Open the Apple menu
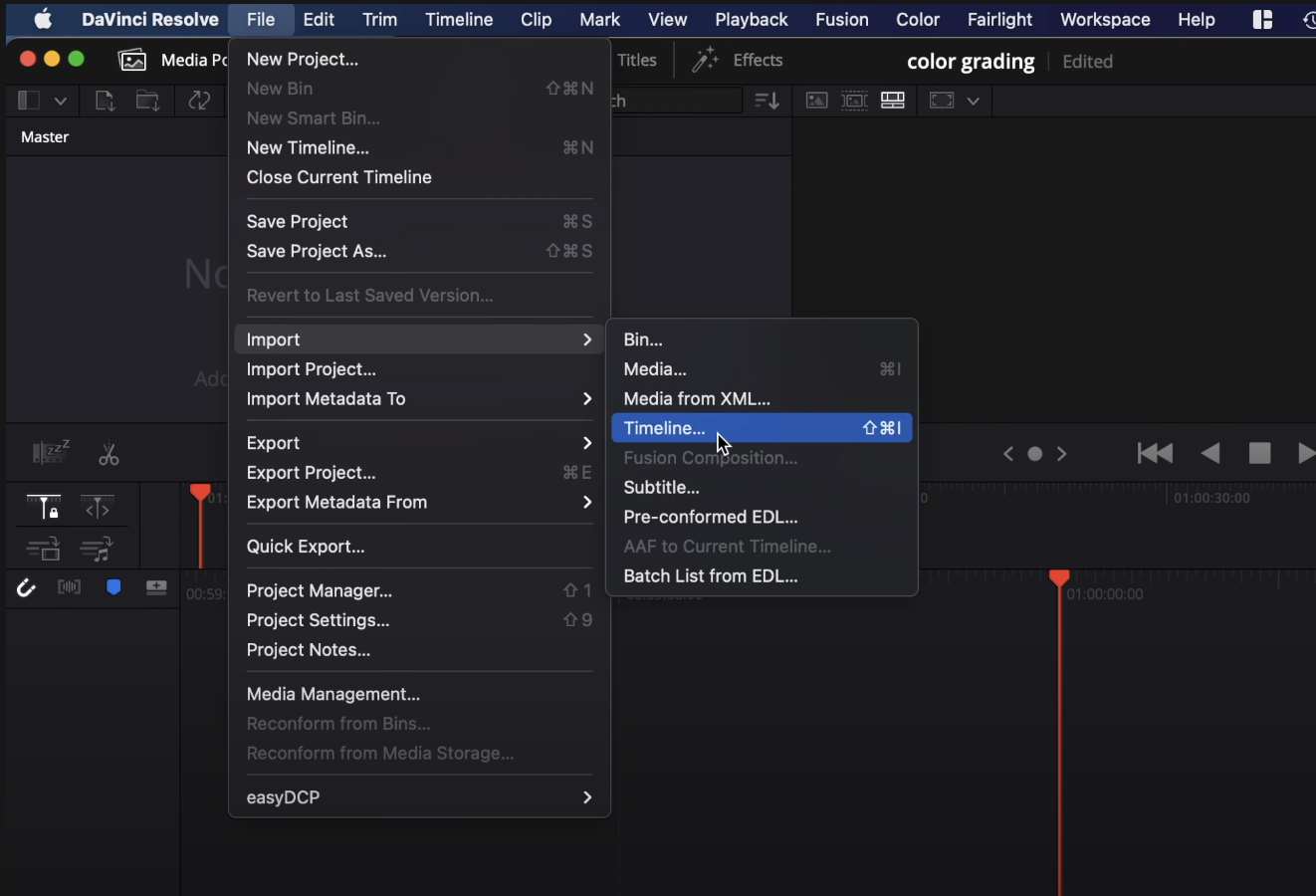 43,19
